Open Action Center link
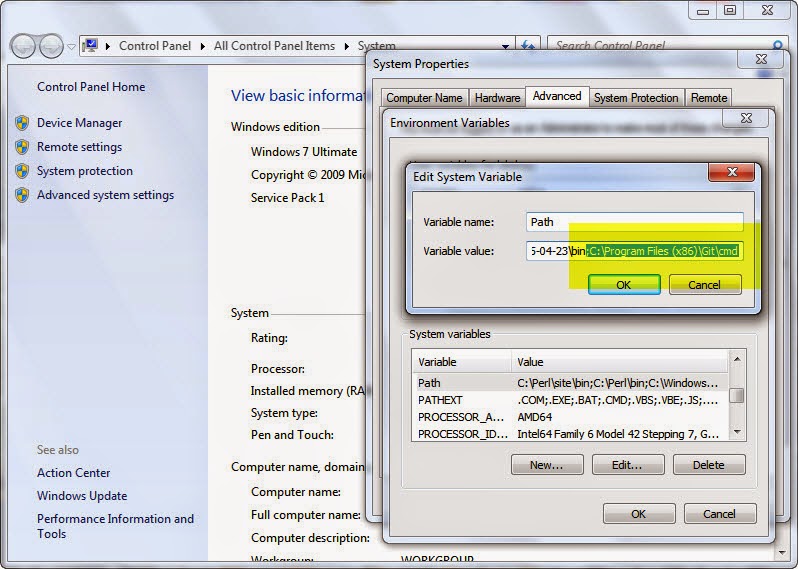Screen dimensions: 798x569 (73, 473)
